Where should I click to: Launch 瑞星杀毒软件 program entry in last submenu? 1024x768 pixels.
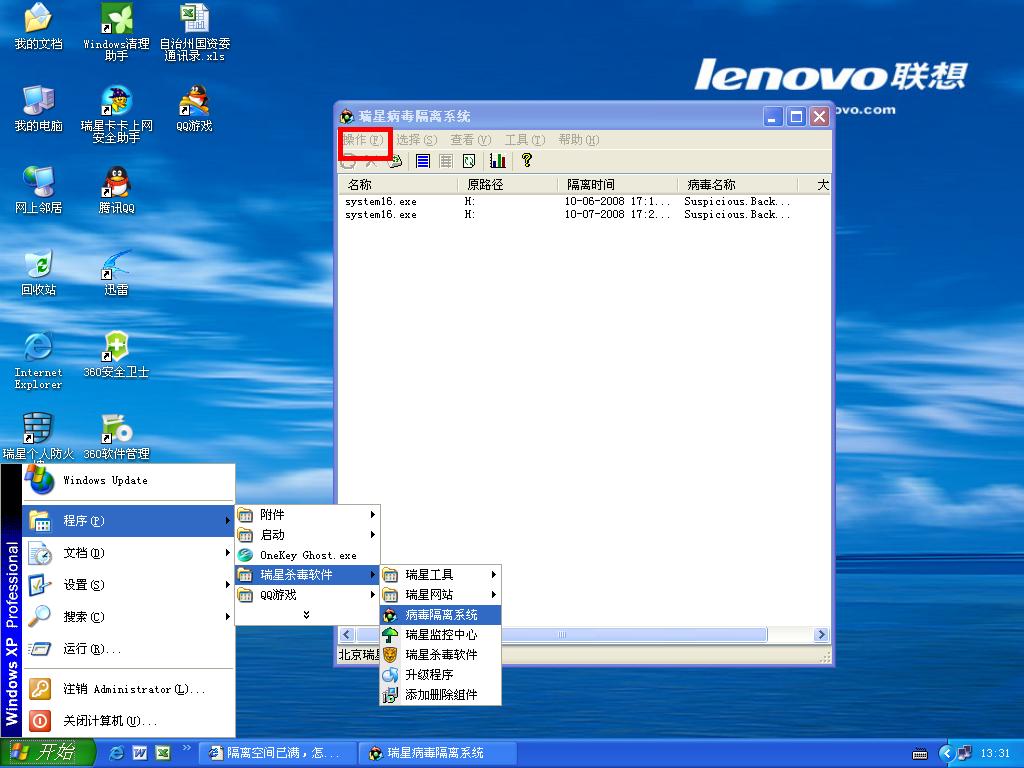pyautogui.click(x=440, y=654)
